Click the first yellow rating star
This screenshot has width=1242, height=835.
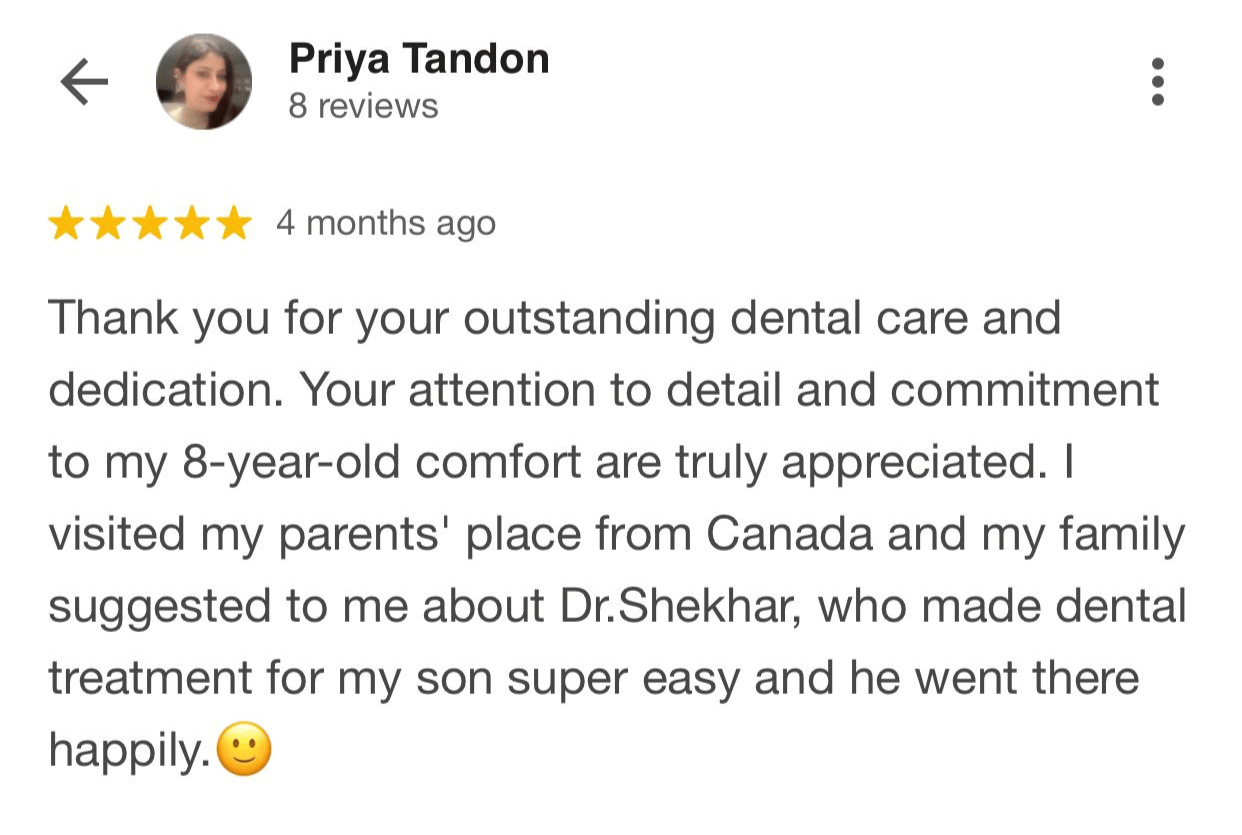[65, 223]
